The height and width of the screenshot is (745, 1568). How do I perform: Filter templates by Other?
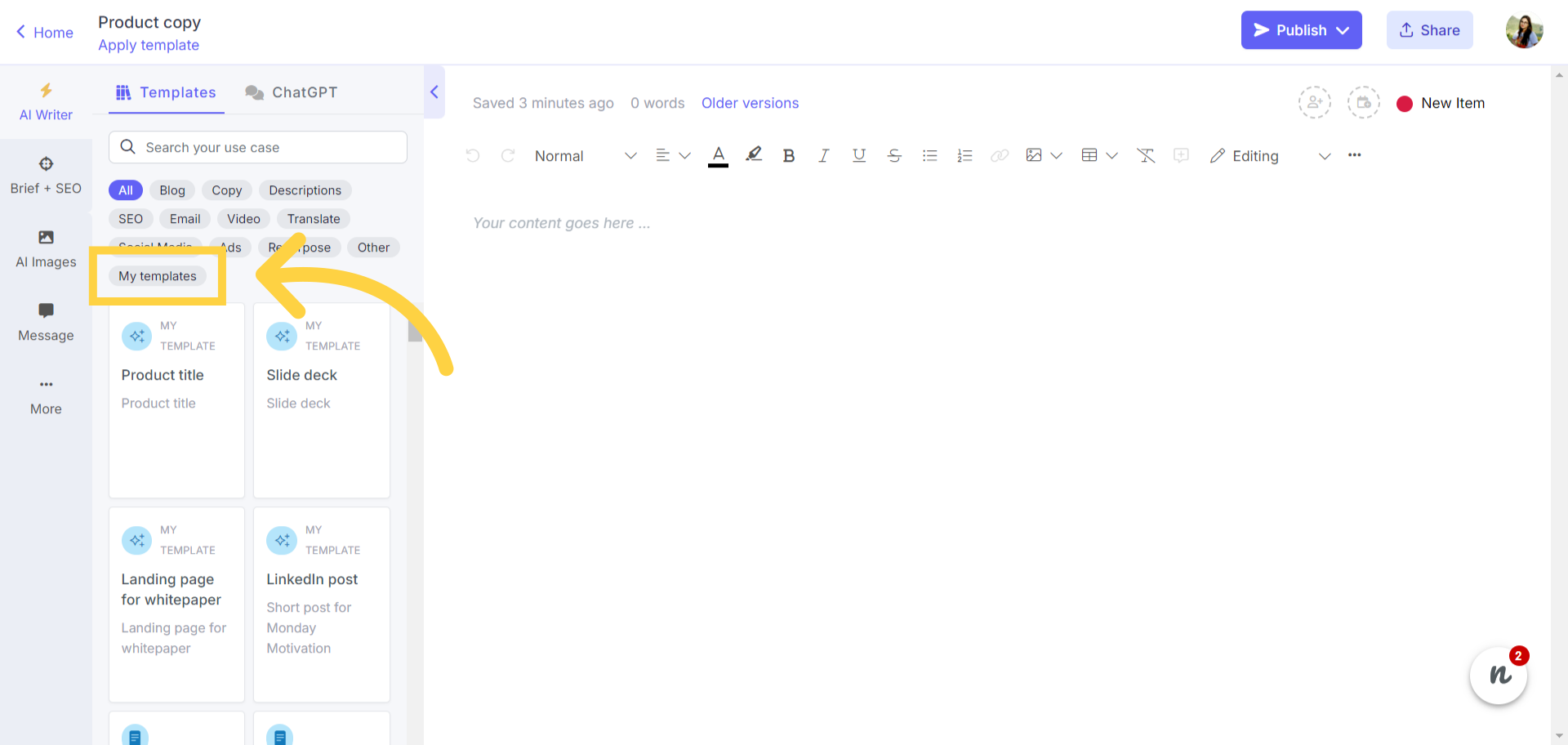[x=373, y=248]
